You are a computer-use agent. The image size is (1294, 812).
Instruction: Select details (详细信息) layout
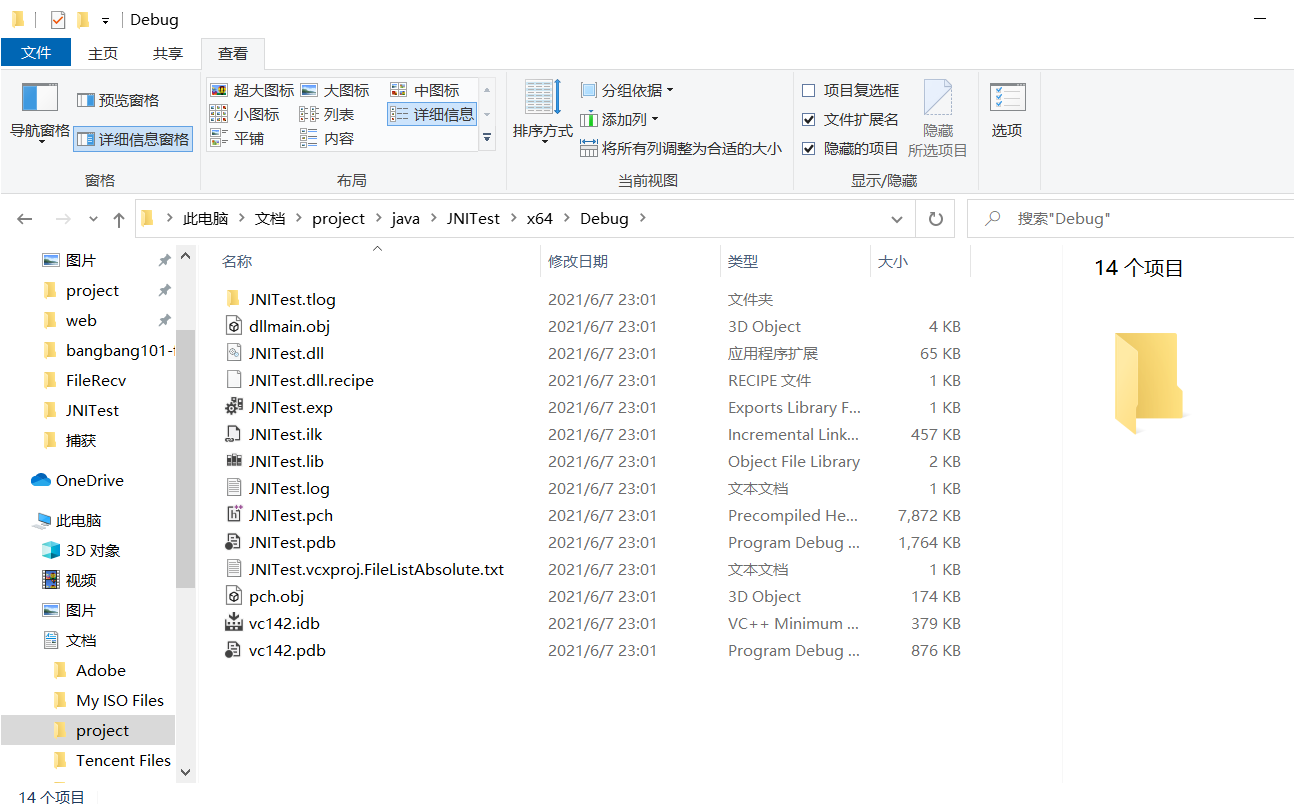[x=432, y=114]
